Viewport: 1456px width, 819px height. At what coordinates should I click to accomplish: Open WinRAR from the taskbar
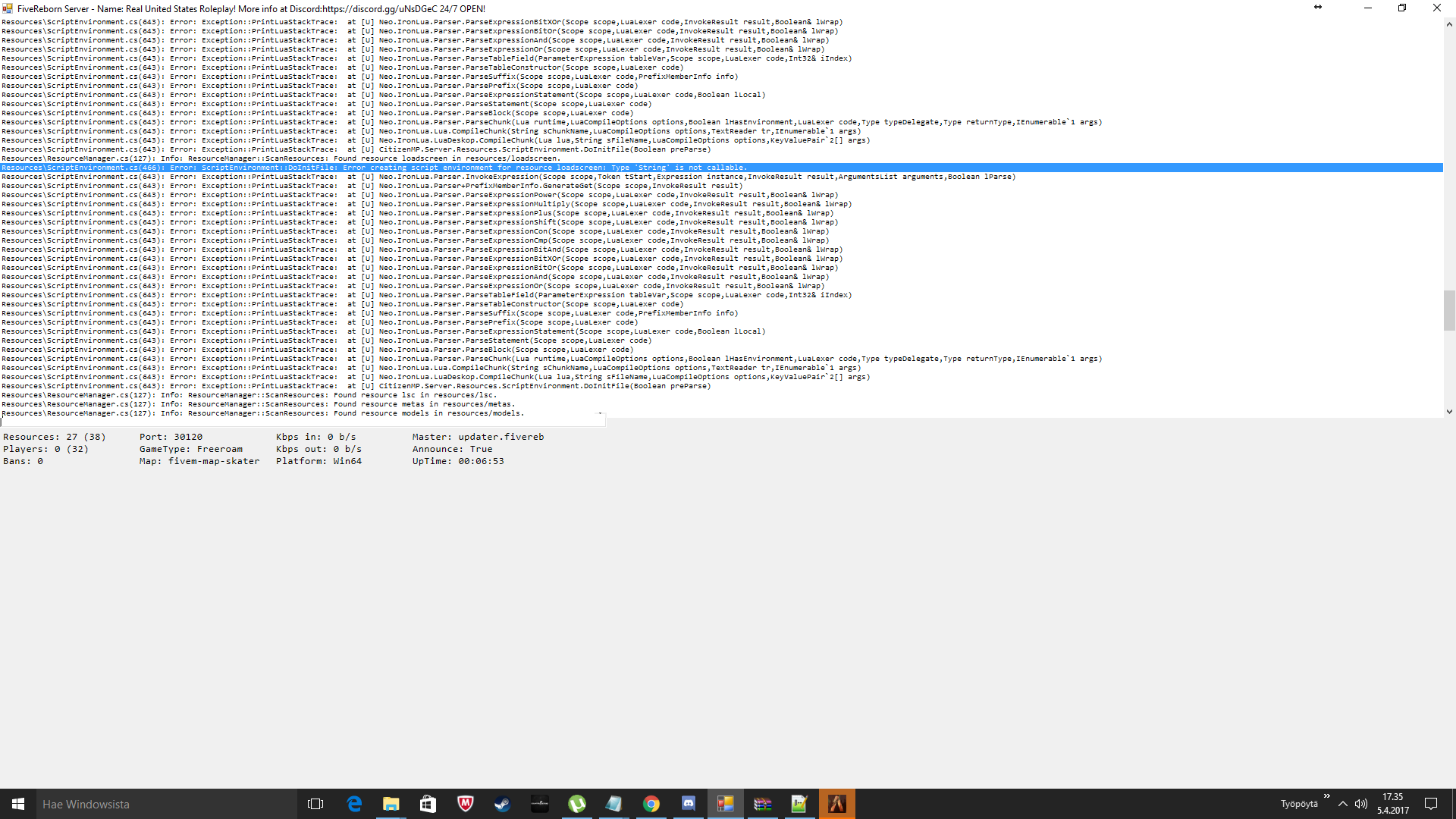click(x=763, y=804)
